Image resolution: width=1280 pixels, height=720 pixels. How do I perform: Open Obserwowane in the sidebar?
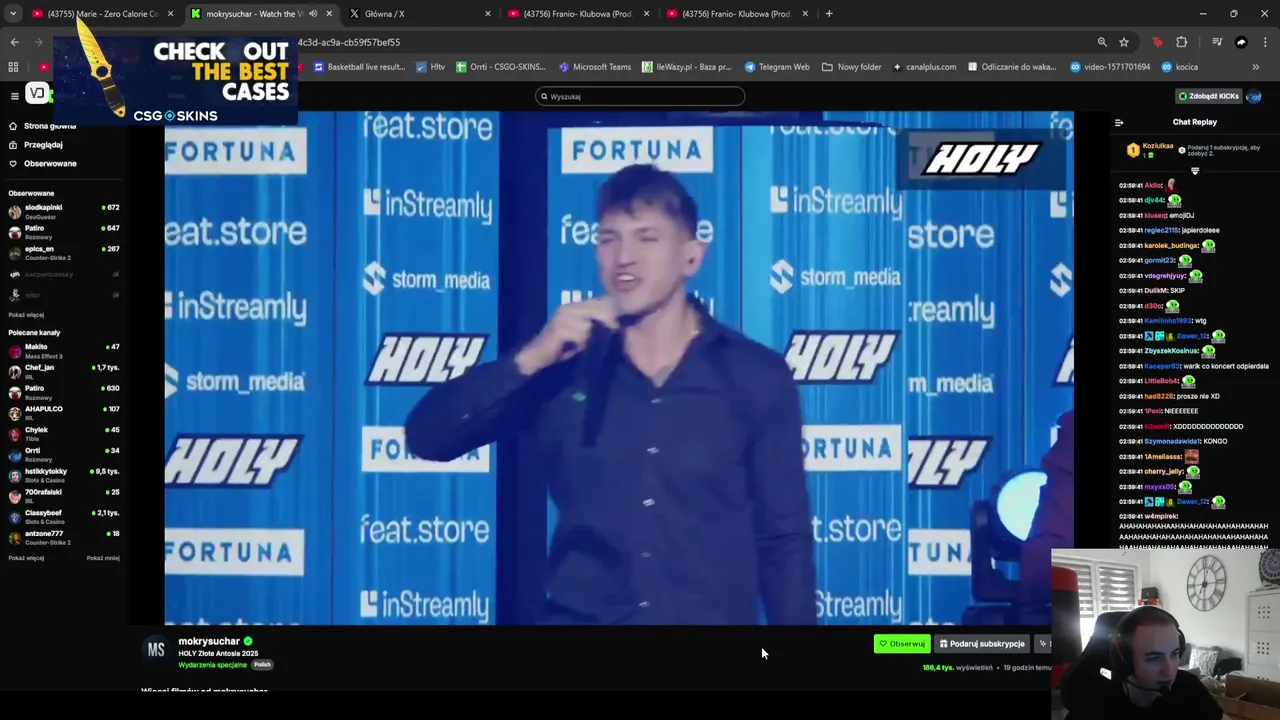[x=42, y=163]
